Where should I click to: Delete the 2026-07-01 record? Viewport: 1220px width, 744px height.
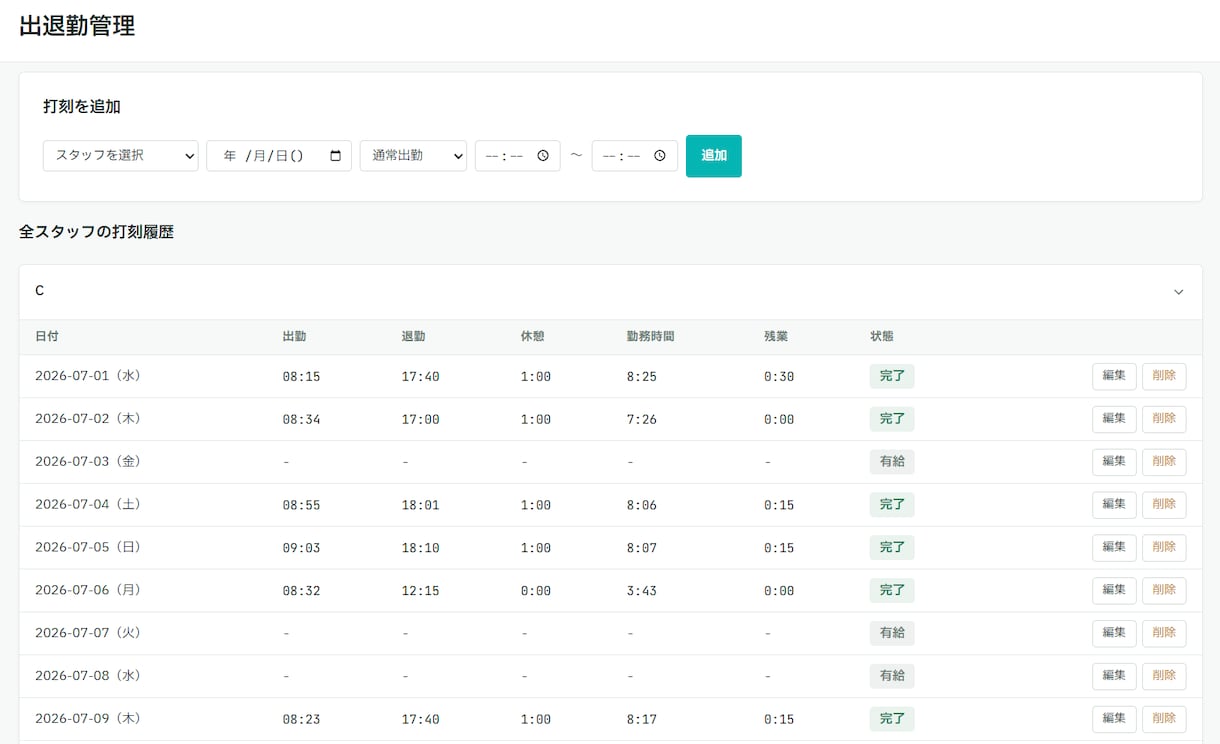(x=1164, y=376)
